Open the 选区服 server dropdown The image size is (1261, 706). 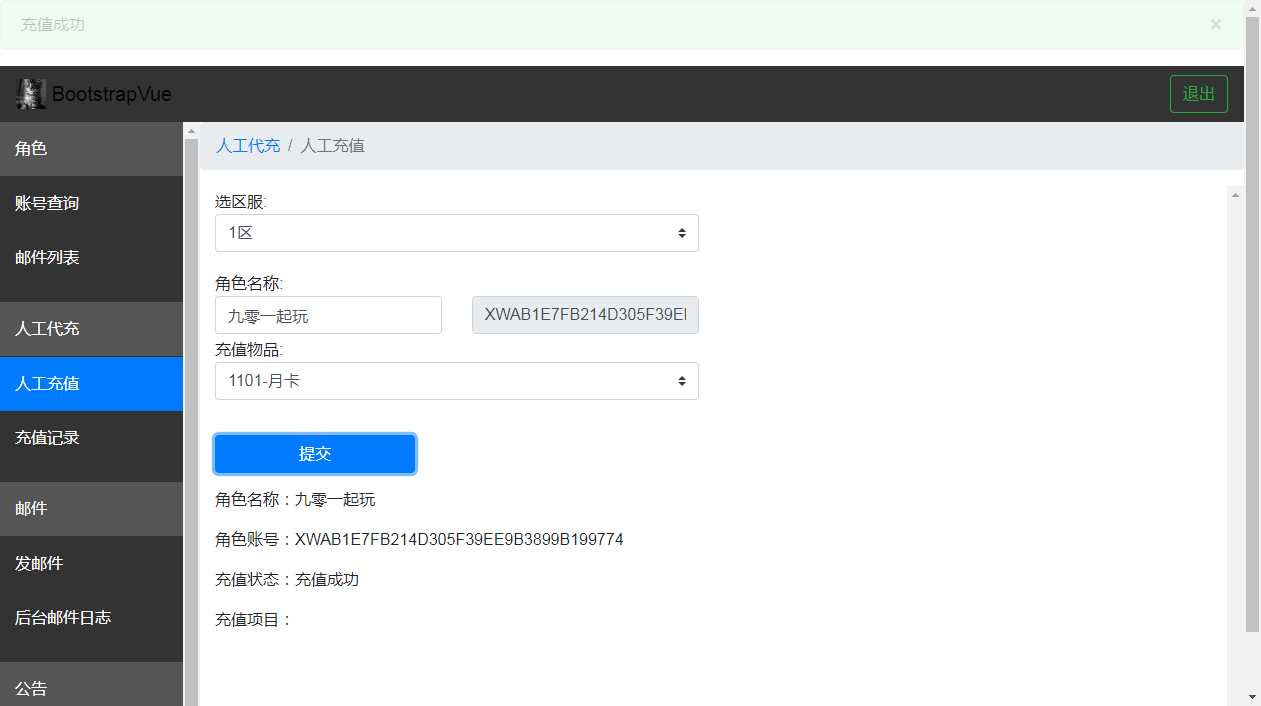(456, 232)
